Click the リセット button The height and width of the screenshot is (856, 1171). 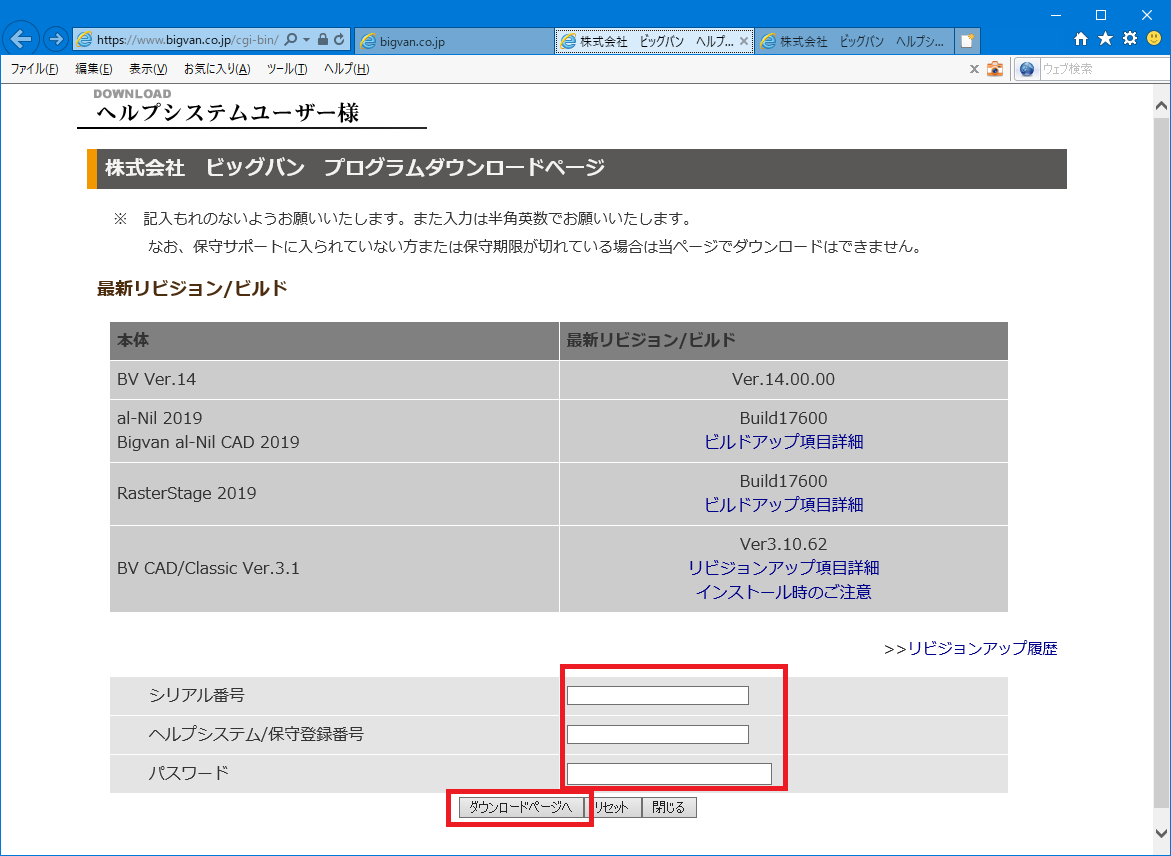click(612, 807)
